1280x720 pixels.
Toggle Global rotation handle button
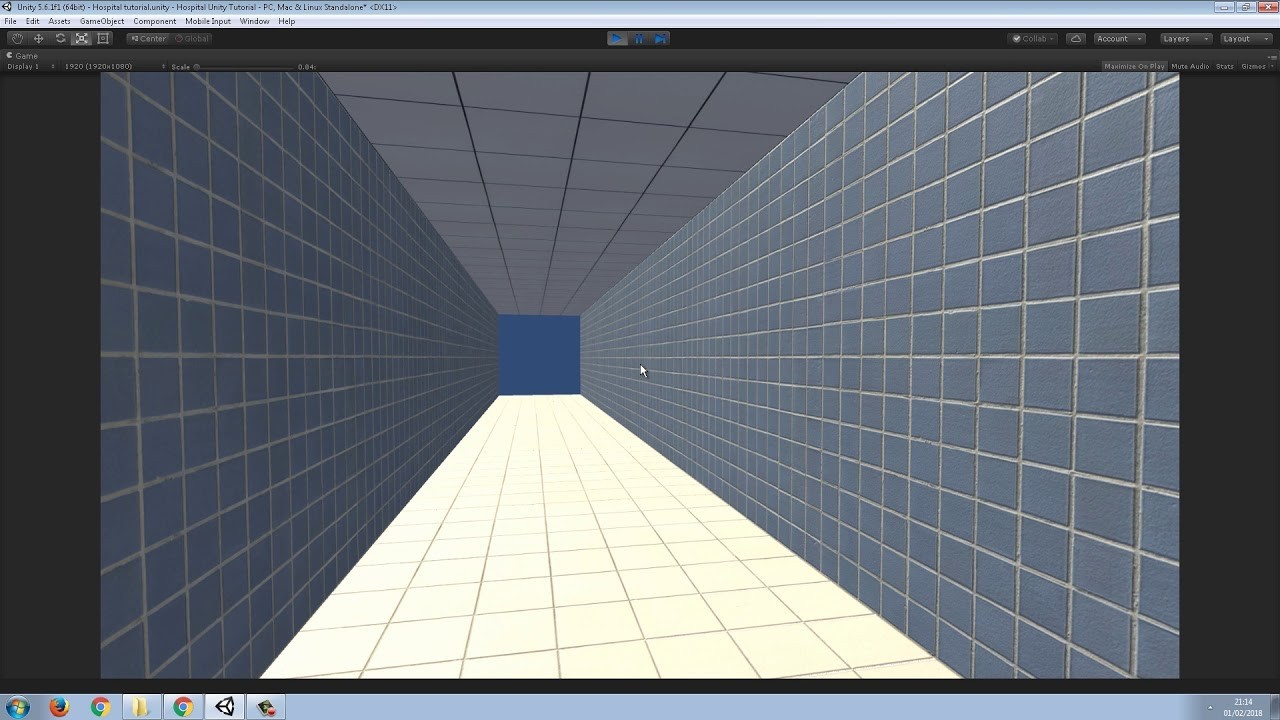tap(192, 38)
